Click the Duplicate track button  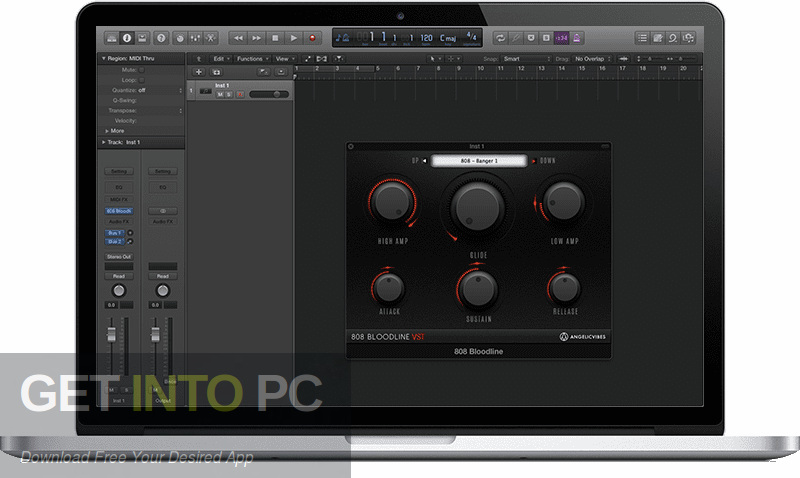click(216, 72)
